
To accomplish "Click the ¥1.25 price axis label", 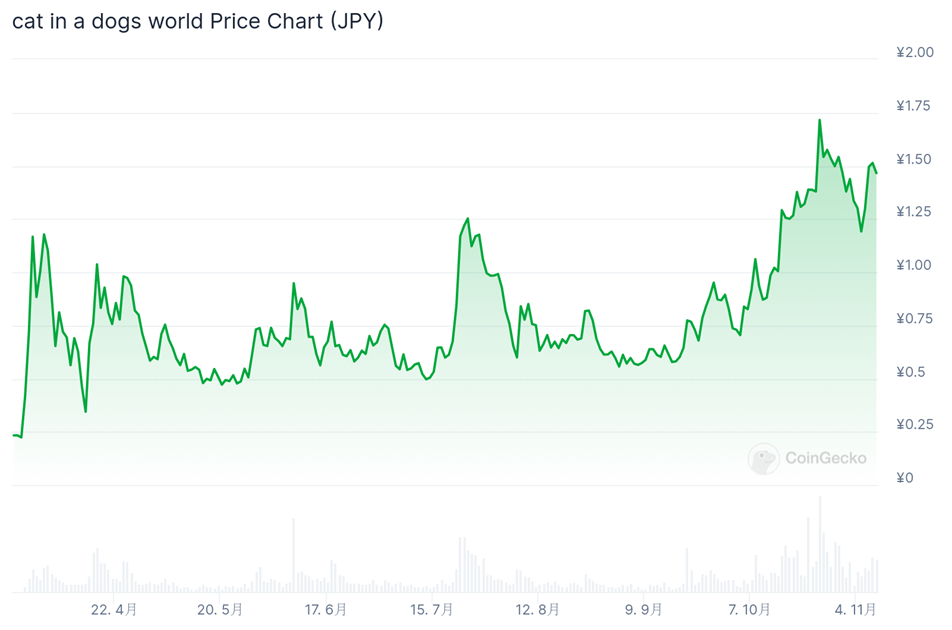I will pyautogui.click(x=914, y=212).
